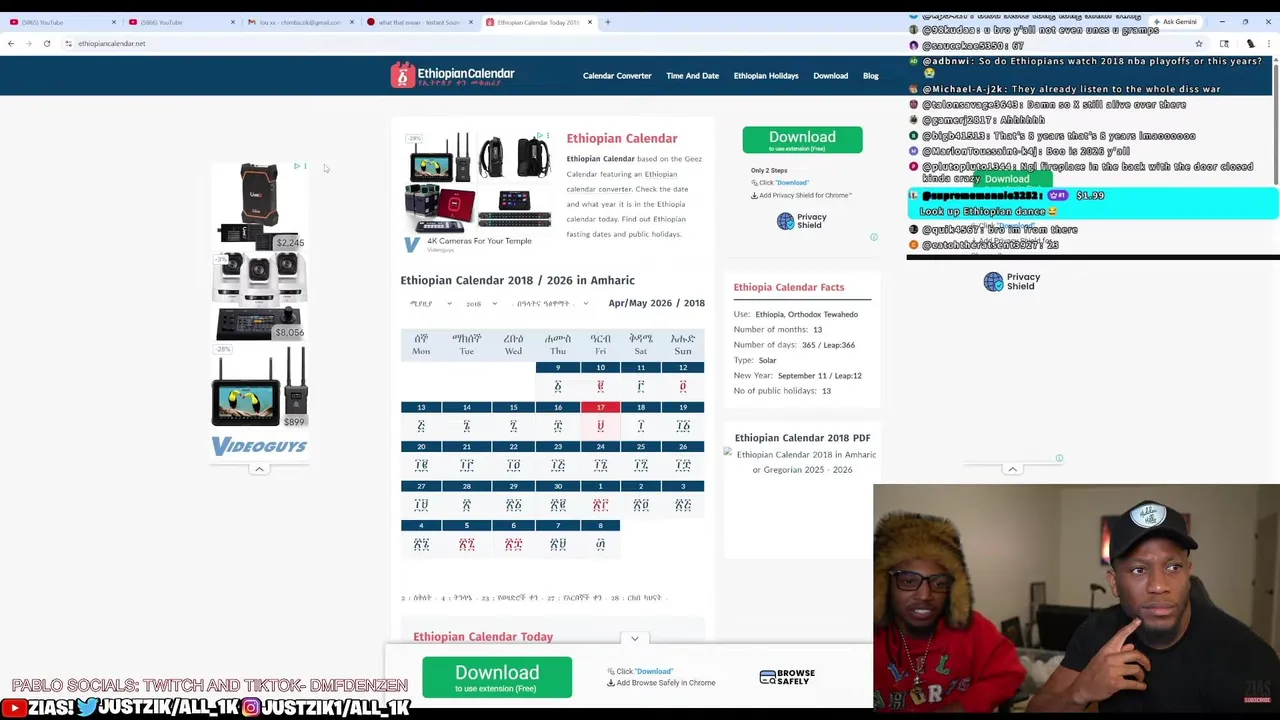Click the Mon column header in calendar
Image resolution: width=1280 pixels, height=720 pixels.
pyautogui.click(x=421, y=345)
